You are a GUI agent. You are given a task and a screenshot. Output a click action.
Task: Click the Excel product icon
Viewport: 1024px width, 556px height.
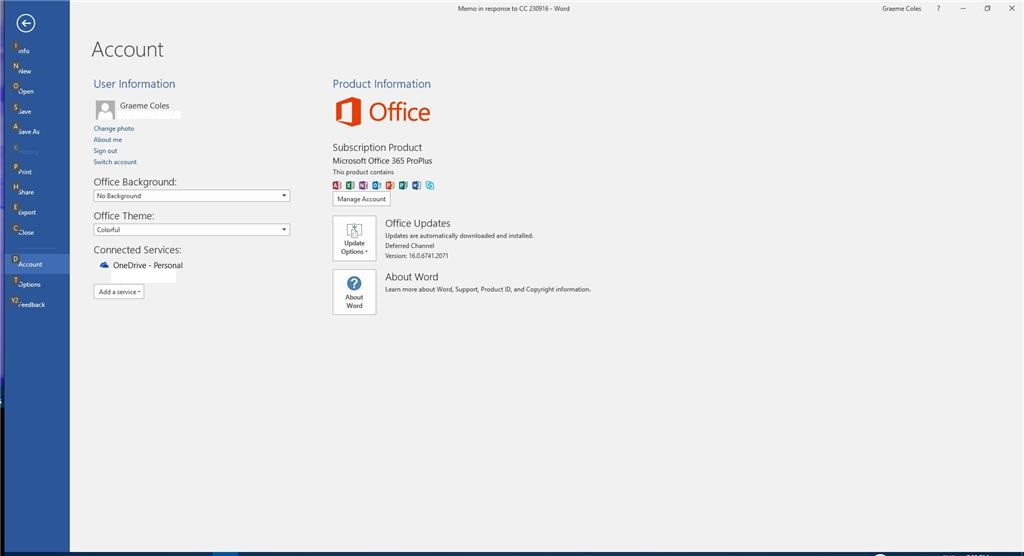pyautogui.click(x=350, y=186)
